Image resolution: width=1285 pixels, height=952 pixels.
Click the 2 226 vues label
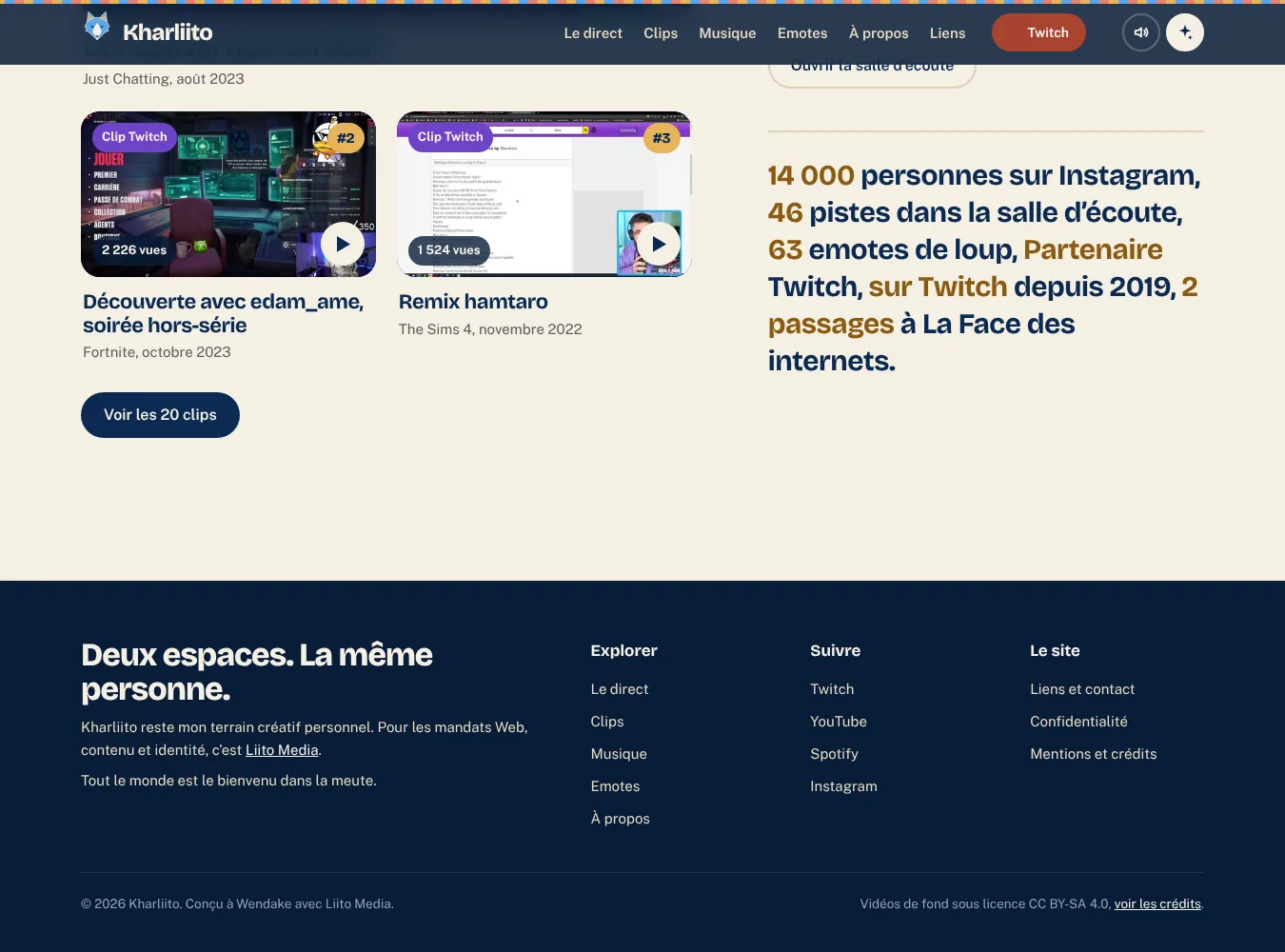134,250
